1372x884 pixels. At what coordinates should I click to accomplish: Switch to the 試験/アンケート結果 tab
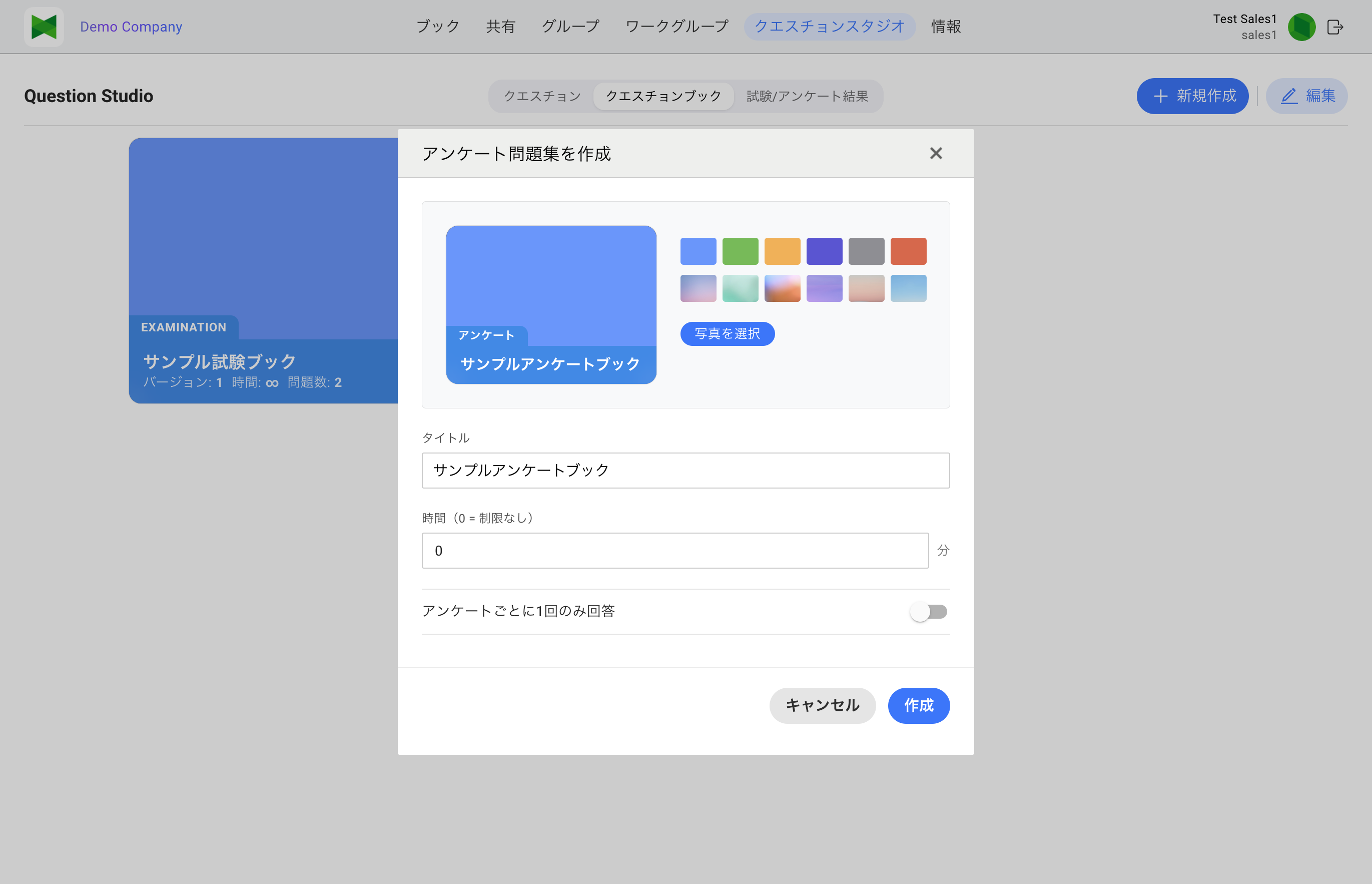pyautogui.click(x=808, y=96)
